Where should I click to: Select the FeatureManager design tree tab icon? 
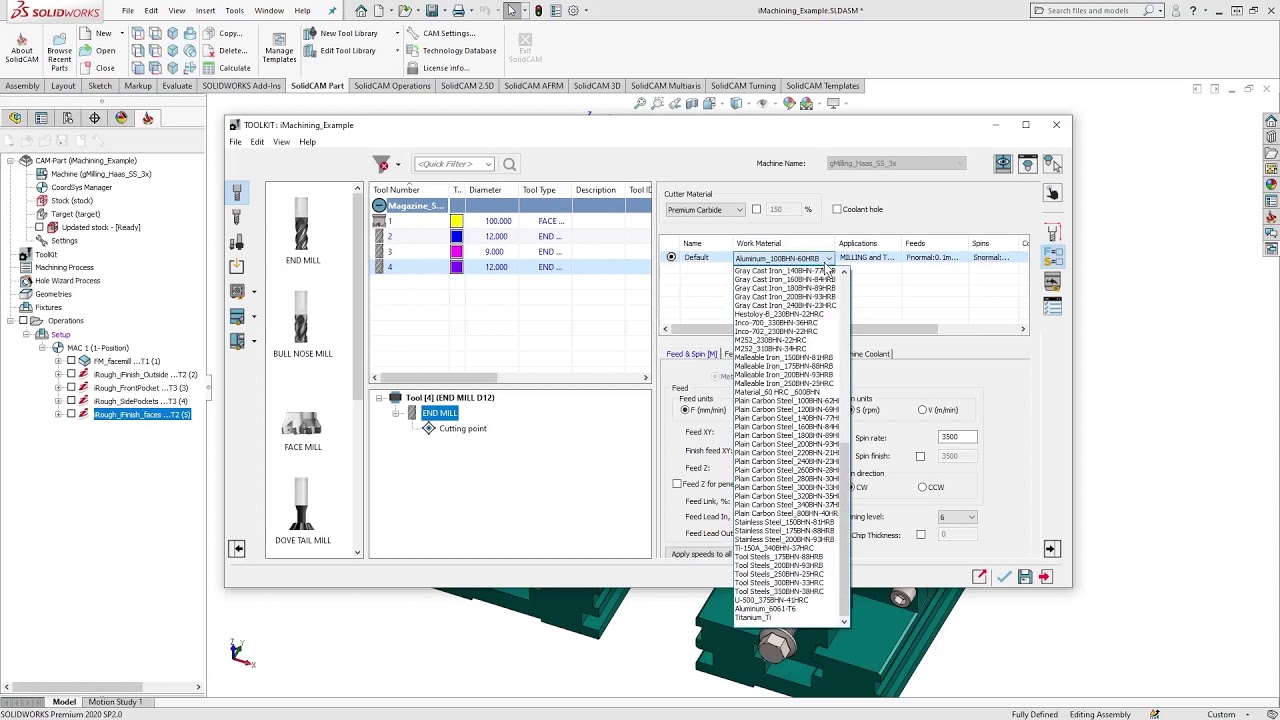(16, 118)
